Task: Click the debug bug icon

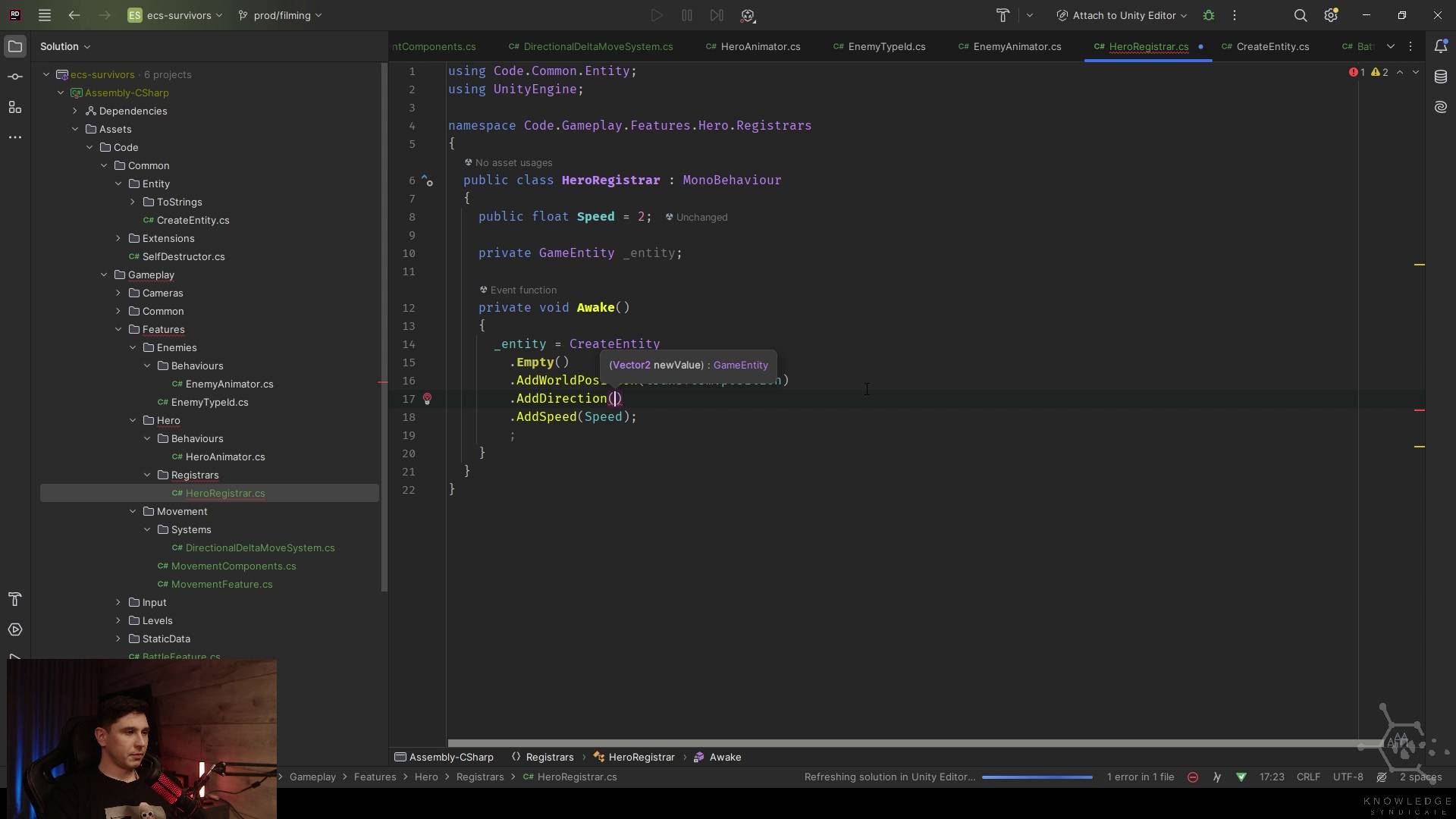Action: point(1209,15)
